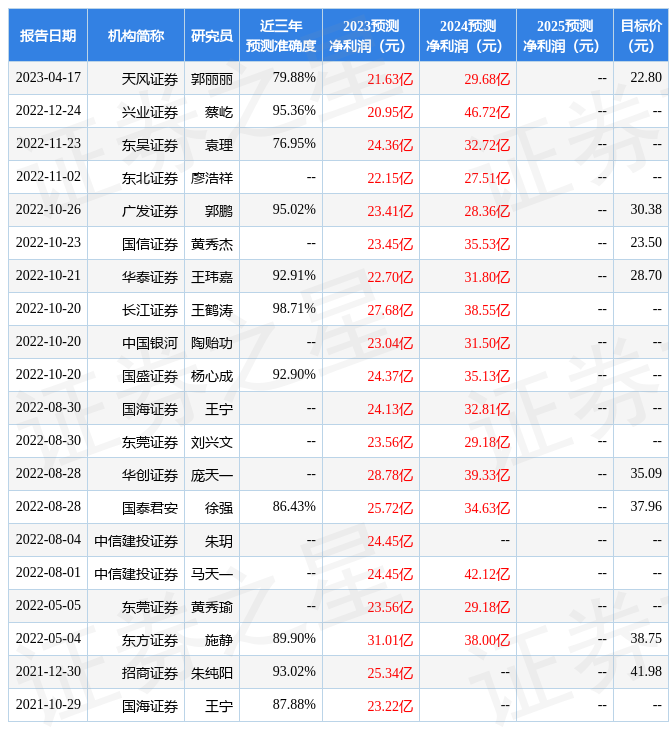Screen dimensions: 669x730
Task: Click target price 22.80
Action: pyautogui.click(x=646, y=77)
